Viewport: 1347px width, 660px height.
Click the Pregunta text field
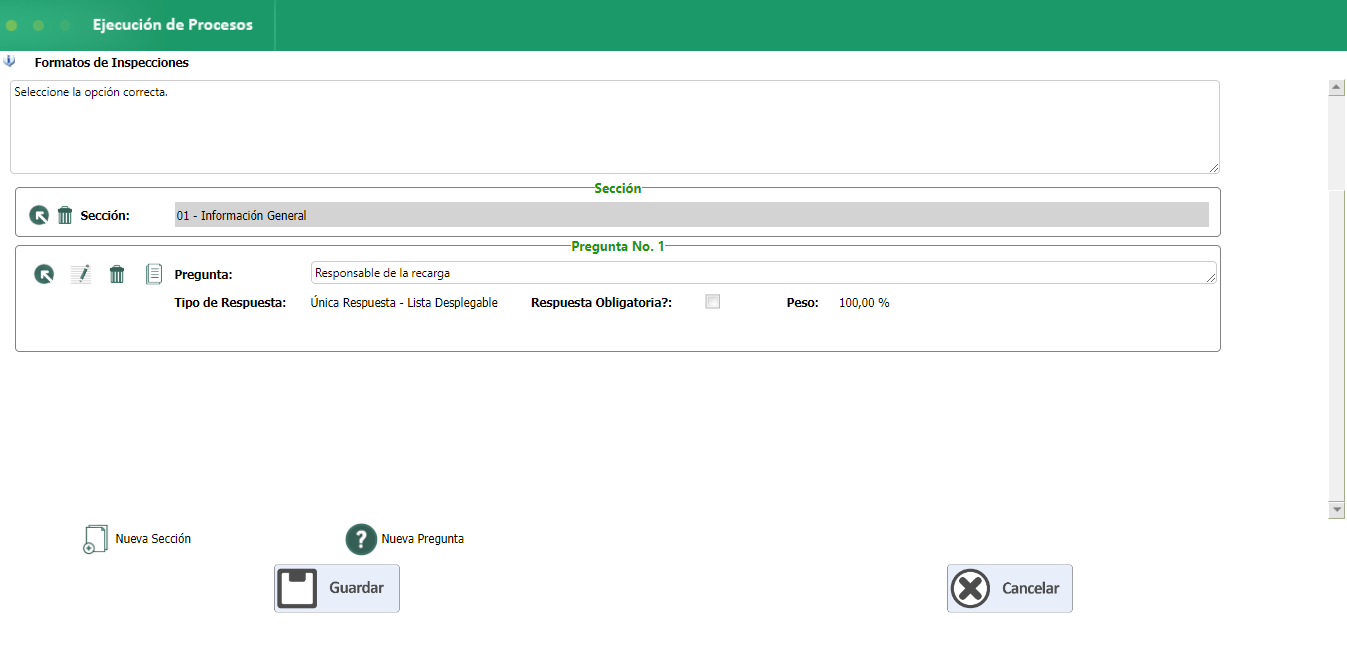click(764, 273)
